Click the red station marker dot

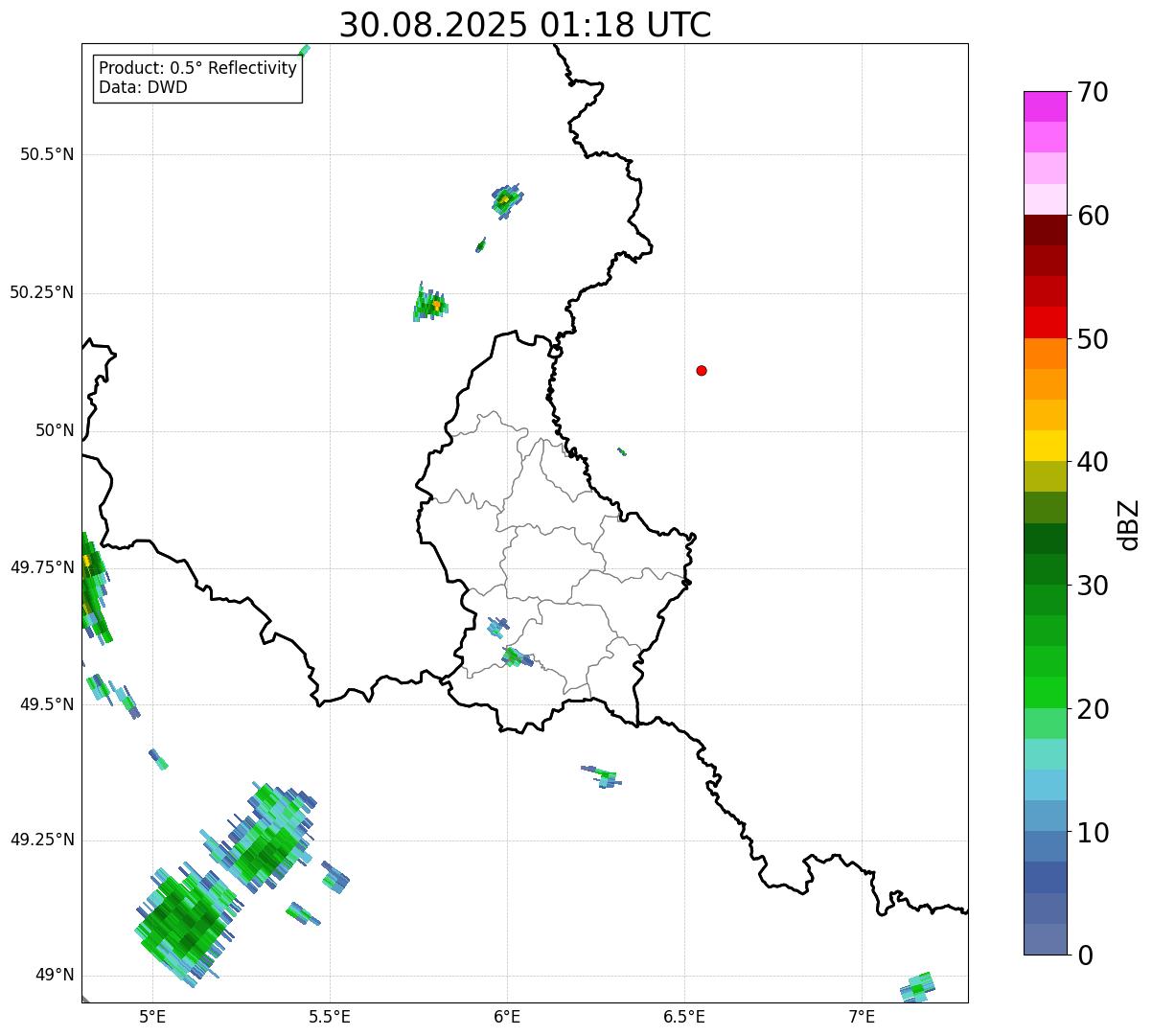click(702, 370)
